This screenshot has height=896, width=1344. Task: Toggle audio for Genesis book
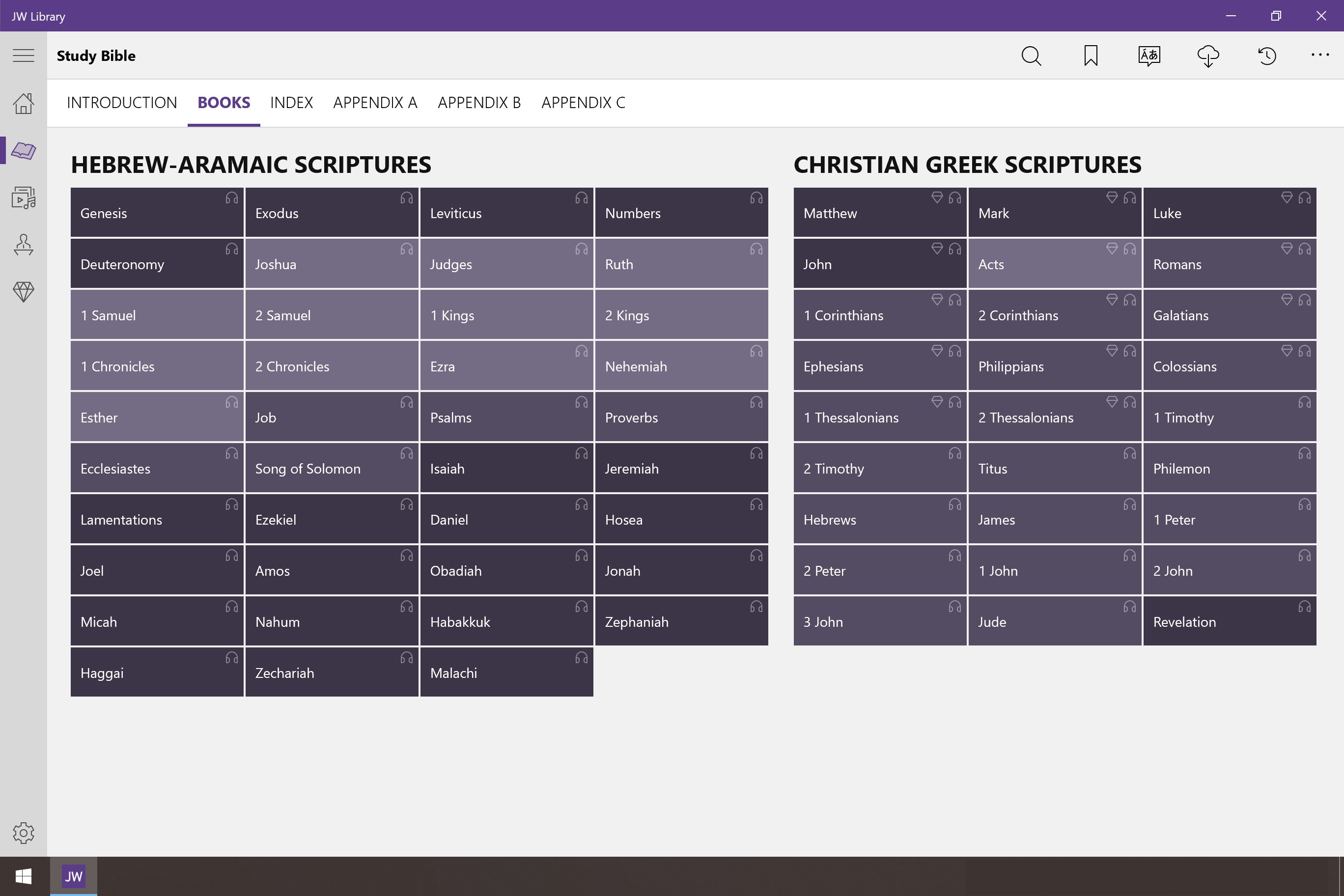(x=231, y=198)
